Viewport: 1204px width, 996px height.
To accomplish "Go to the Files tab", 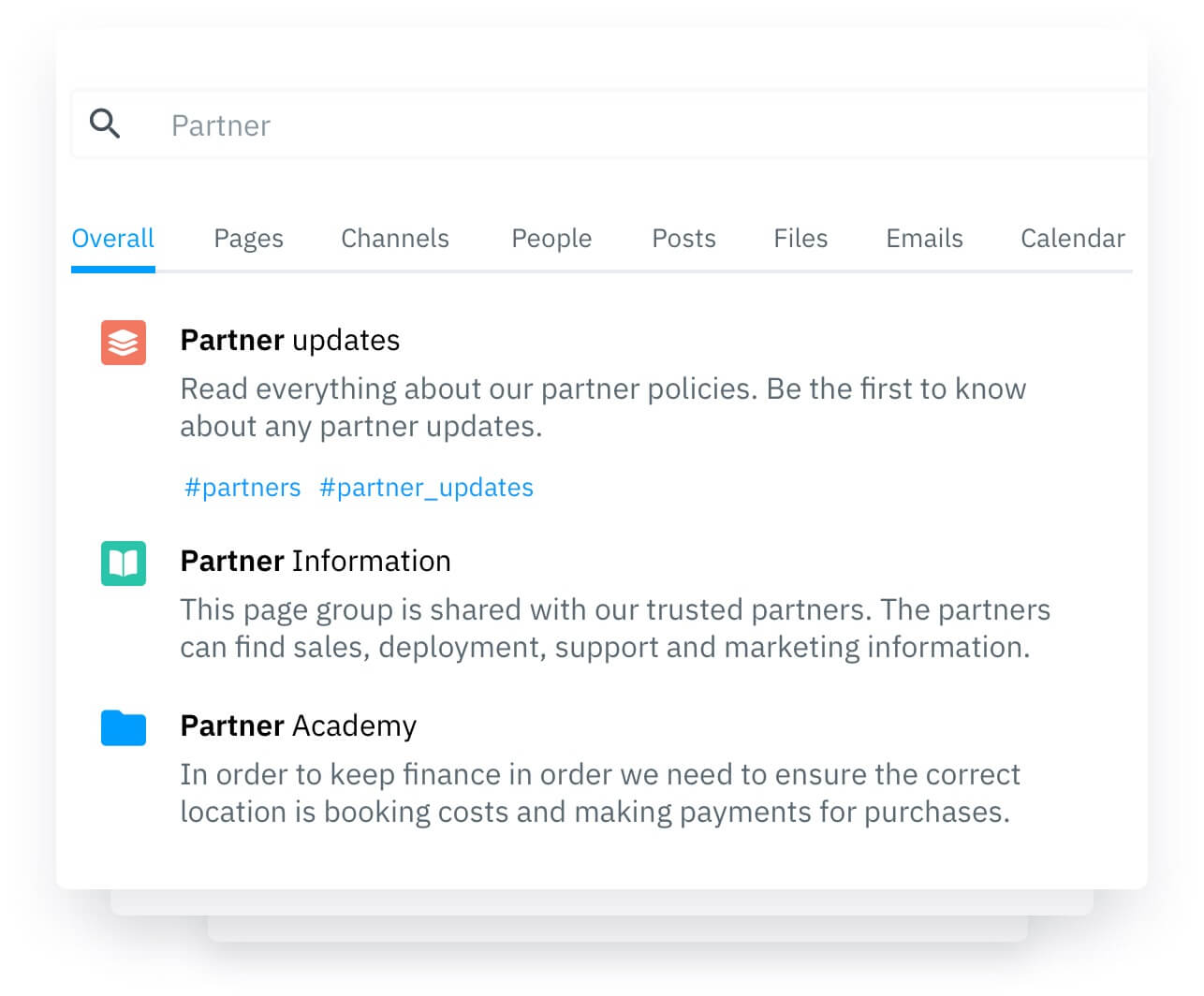I will [x=800, y=239].
